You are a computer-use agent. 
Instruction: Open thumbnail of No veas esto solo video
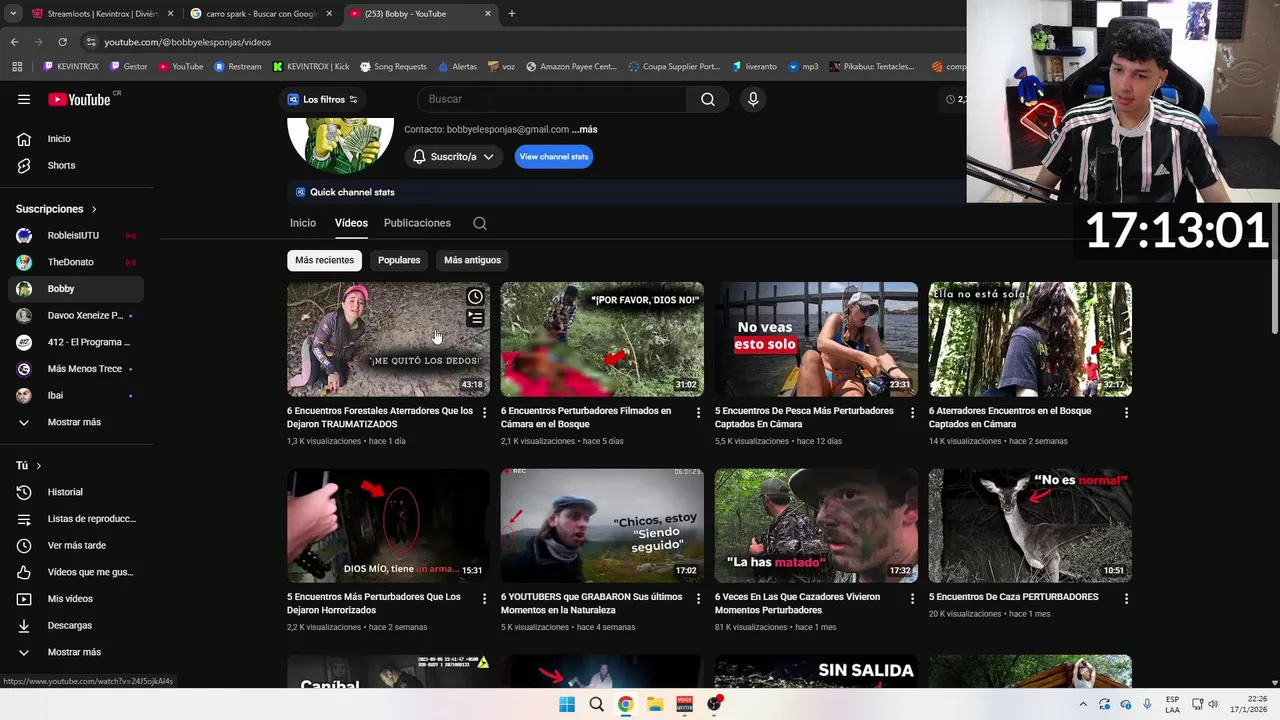point(816,339)
